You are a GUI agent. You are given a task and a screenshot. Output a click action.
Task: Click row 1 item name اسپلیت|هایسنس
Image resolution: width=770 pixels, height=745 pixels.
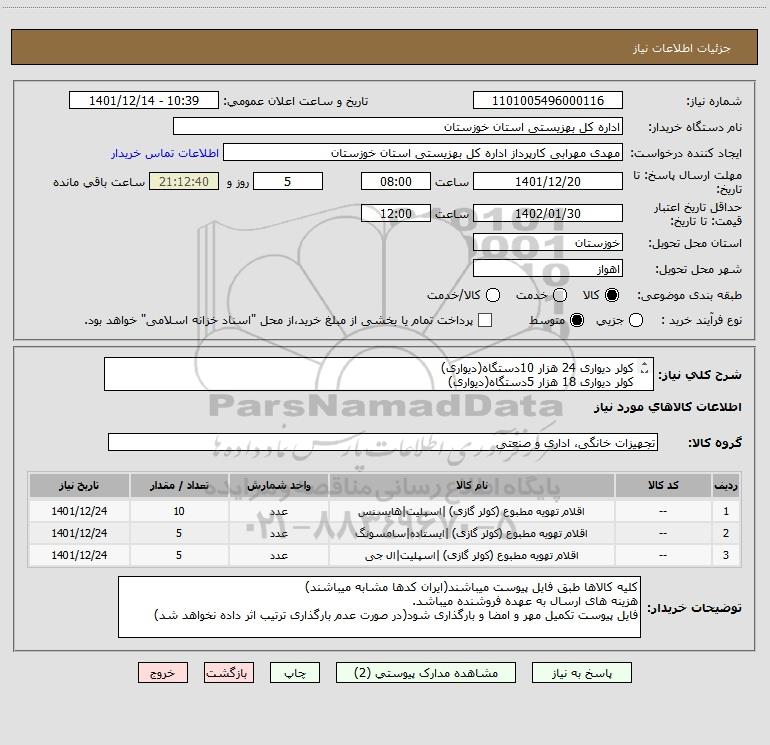(471, 511)
